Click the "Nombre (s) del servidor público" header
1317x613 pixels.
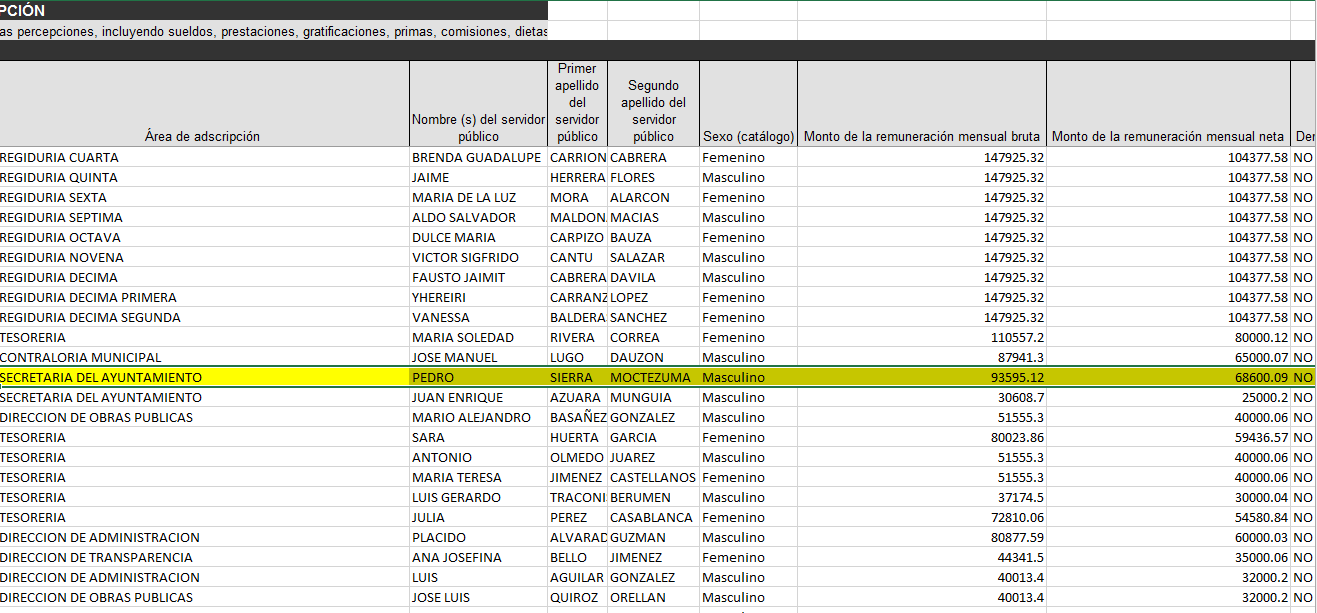point(478,127)
